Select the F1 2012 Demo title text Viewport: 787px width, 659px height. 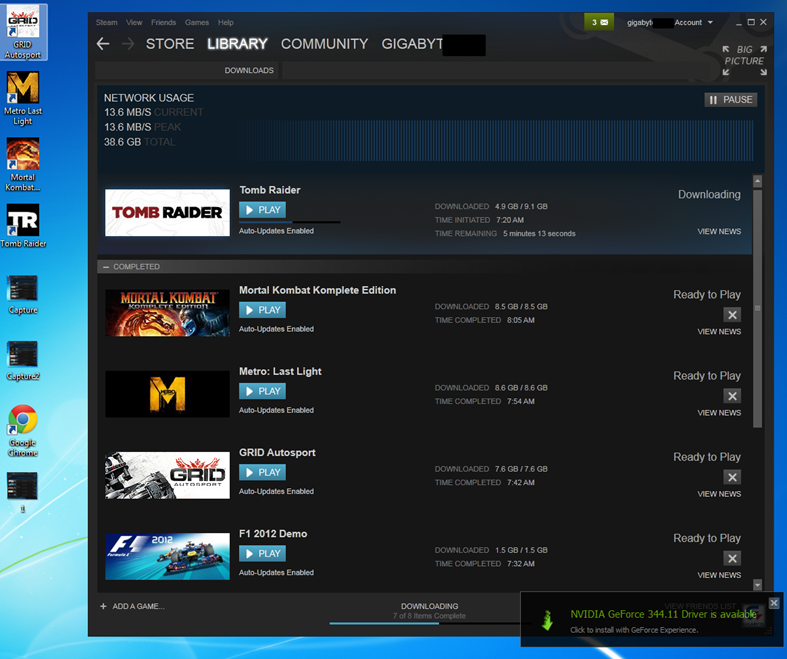point(273,534)
